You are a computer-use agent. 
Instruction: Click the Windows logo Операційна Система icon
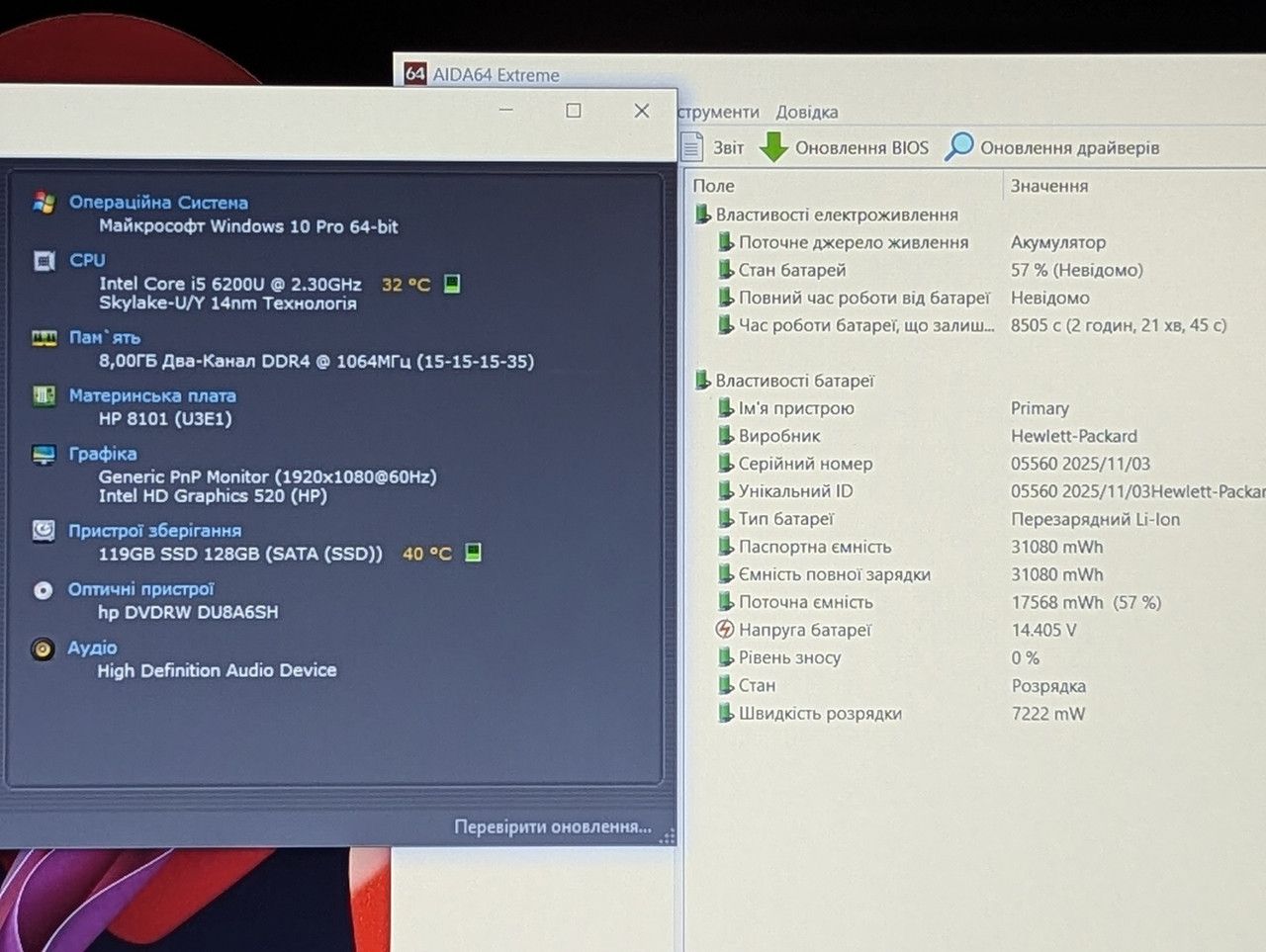[44, 202]
